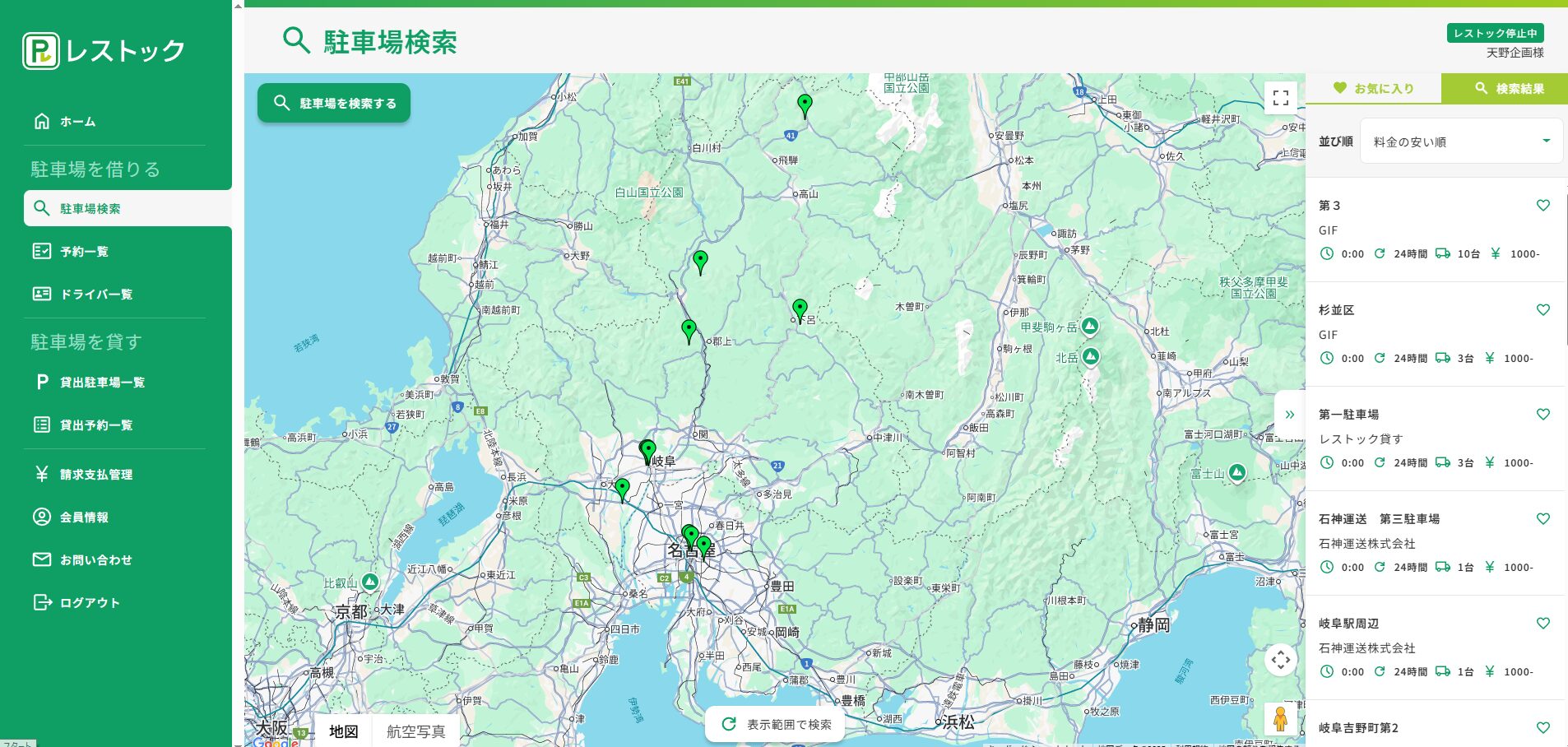Open 予約一覧 in the sidebar
The image size is (1568, 747).
pos(84,252)
